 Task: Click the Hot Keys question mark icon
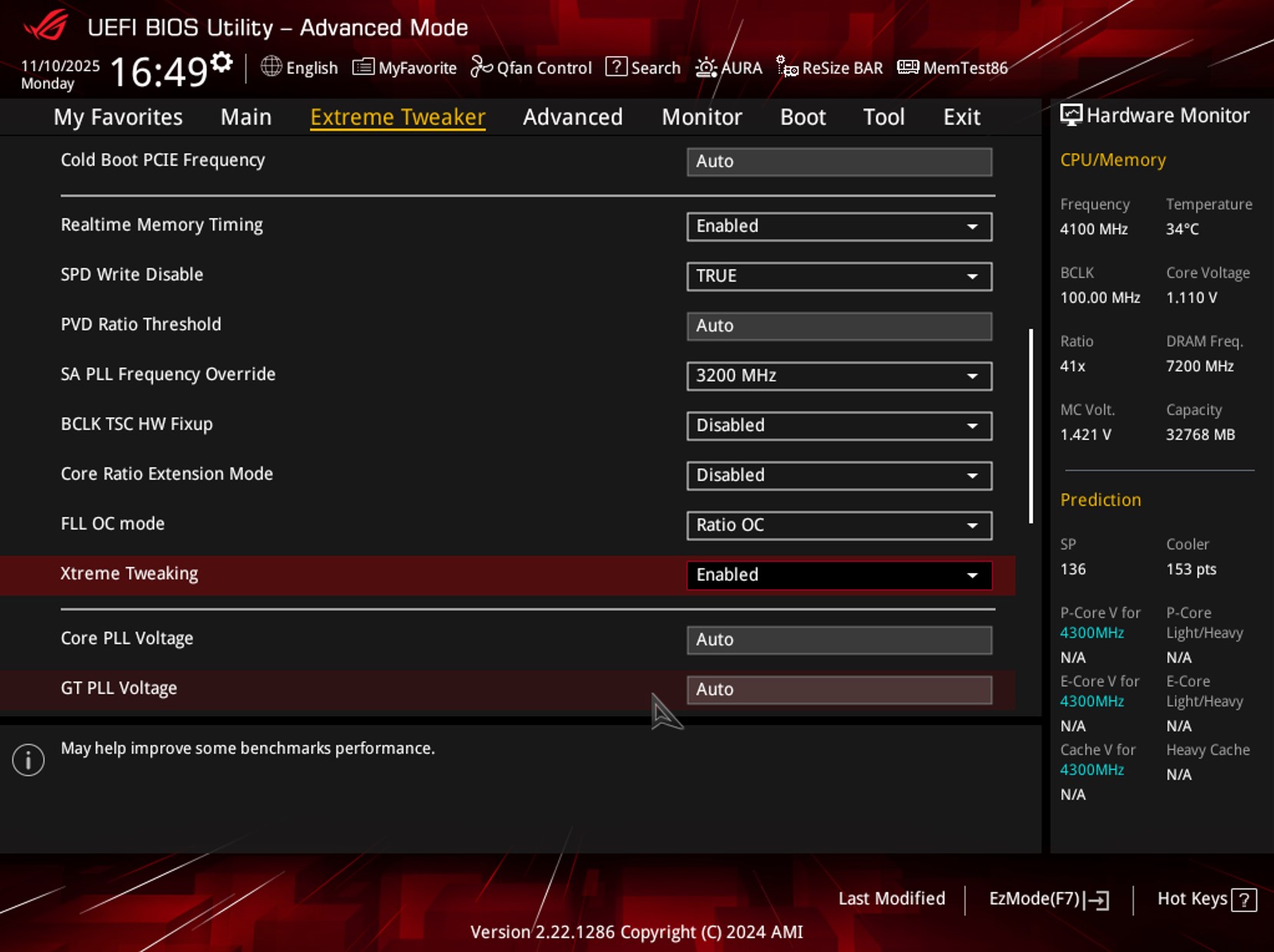click(x=1244, y=900)
